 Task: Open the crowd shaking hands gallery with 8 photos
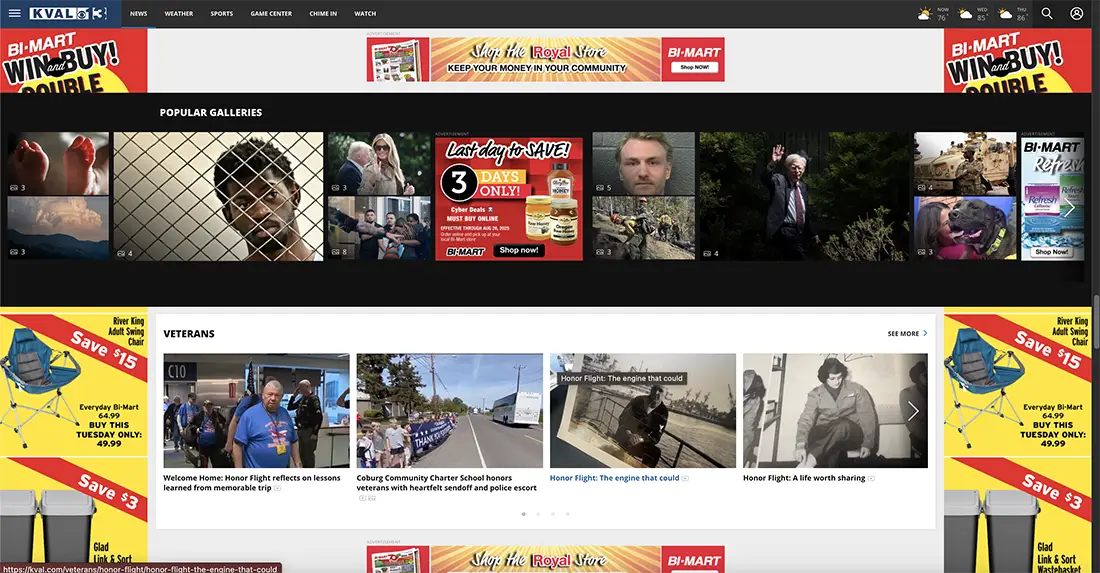coord(380,228)
